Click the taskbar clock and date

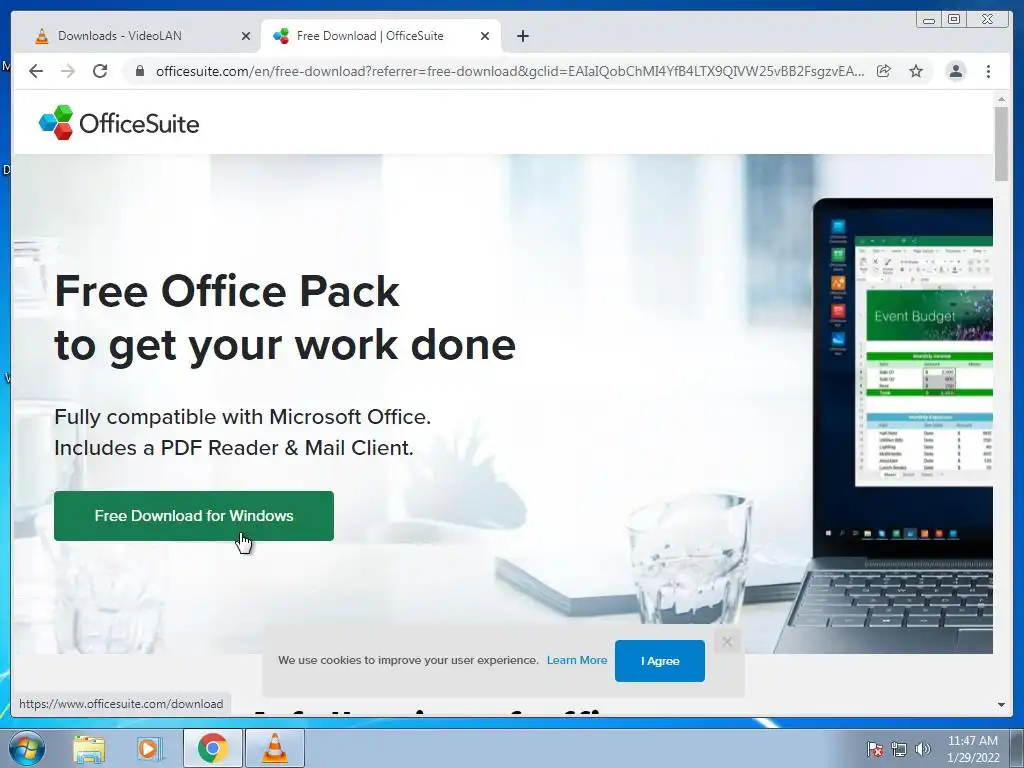[x=973, y=749]
